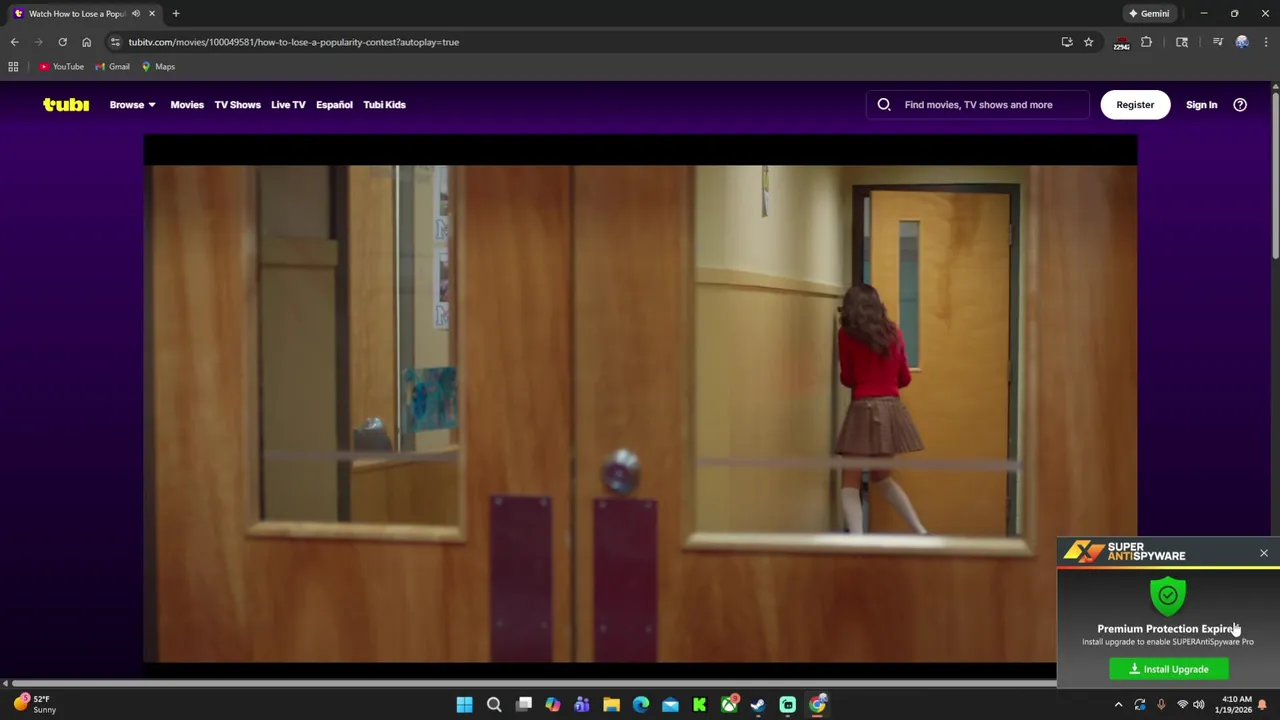Open the Extensions puzzle icon
The width and height of the screenshot is (1280, 720).
tap(1146, 42)
